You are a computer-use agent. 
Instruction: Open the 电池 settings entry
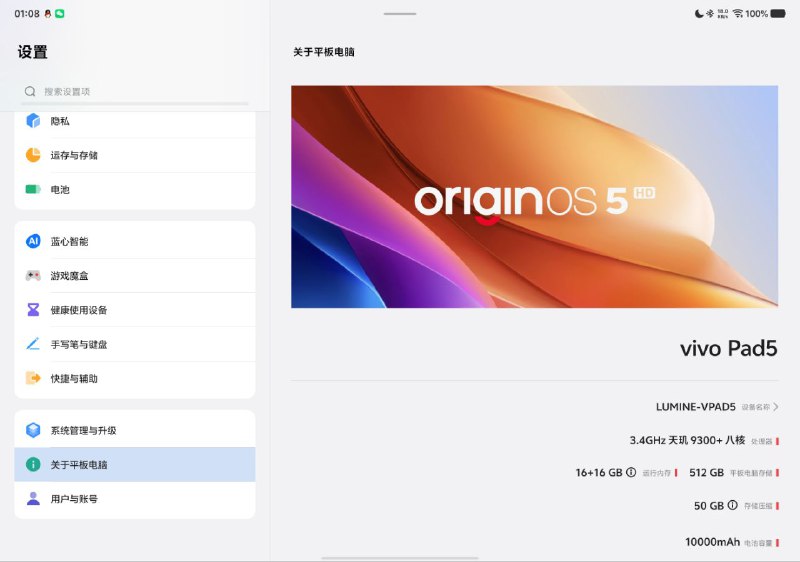135,189
